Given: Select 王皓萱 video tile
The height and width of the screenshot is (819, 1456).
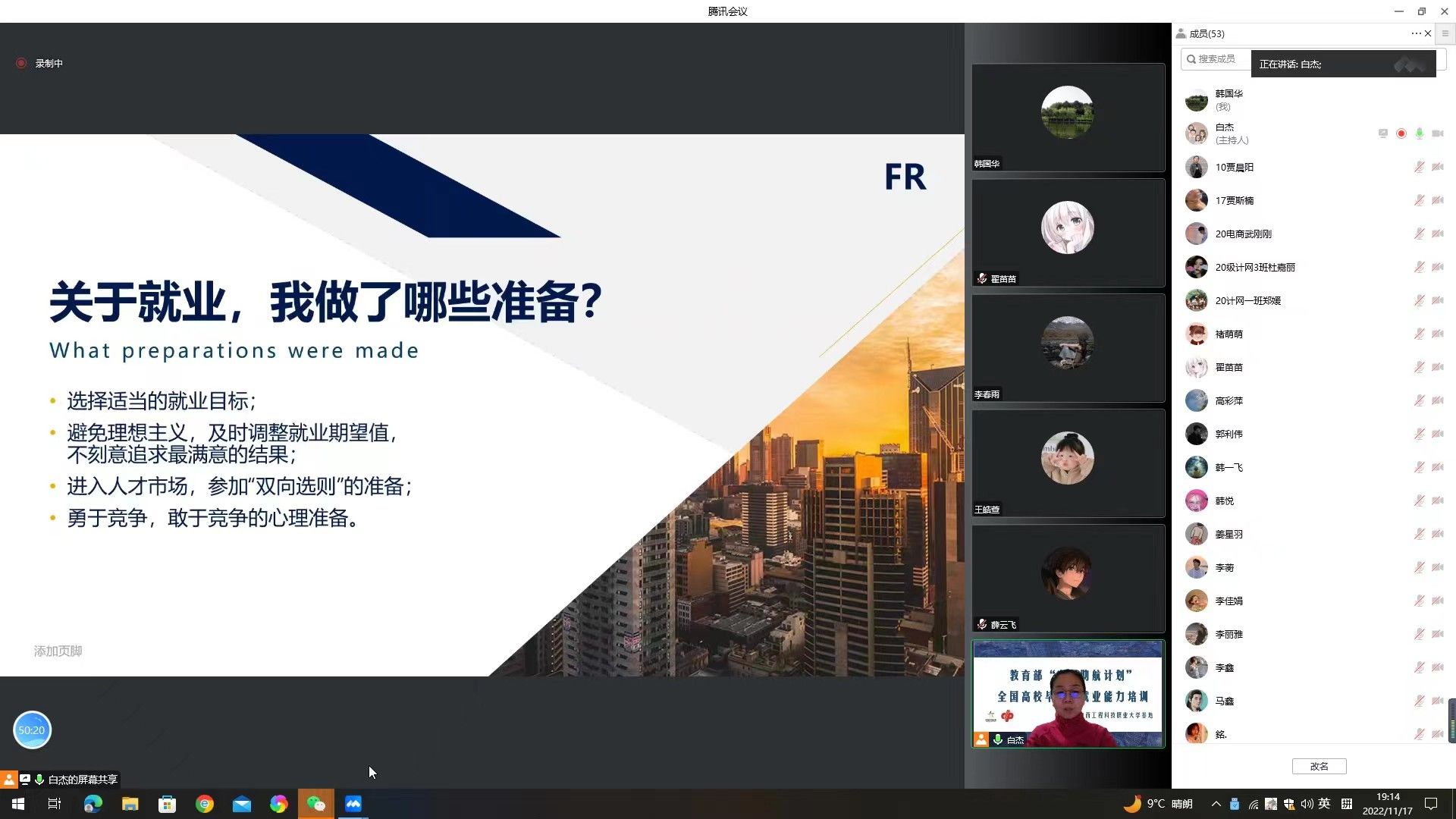Looking at the screenshot, I should coord(1068,463).
